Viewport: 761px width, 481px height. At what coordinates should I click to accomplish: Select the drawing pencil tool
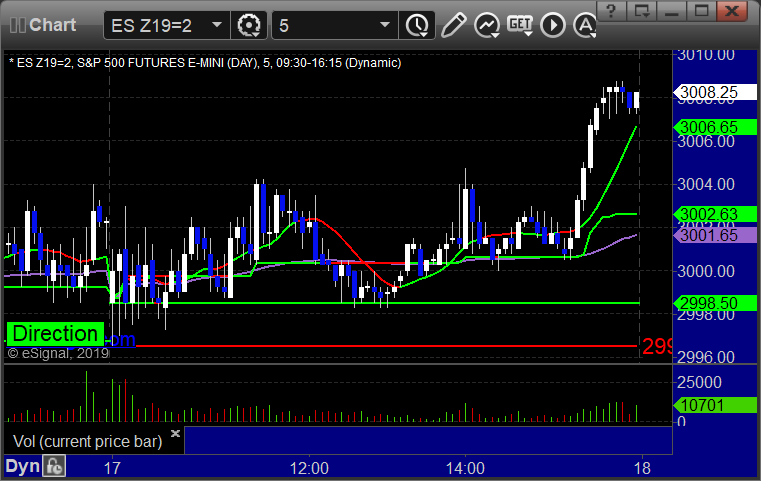point(453,25)
